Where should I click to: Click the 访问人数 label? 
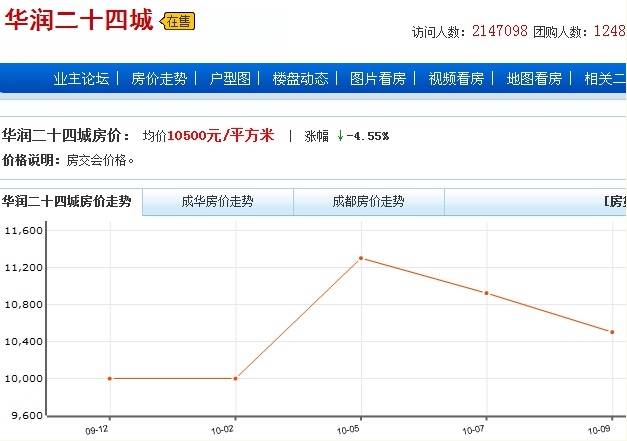coord(439,32)
